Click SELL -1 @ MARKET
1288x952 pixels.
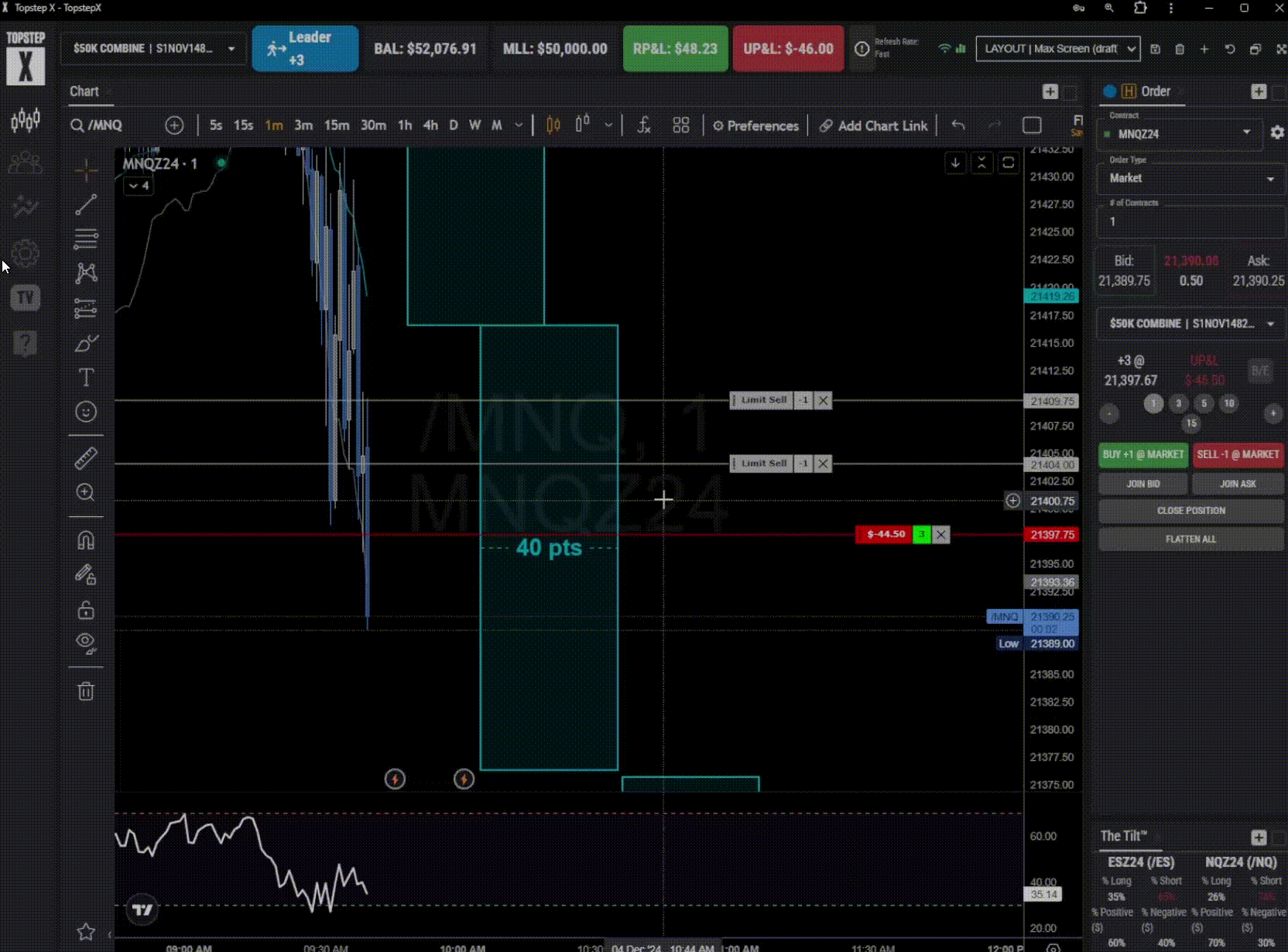(x=1238, y=454)
